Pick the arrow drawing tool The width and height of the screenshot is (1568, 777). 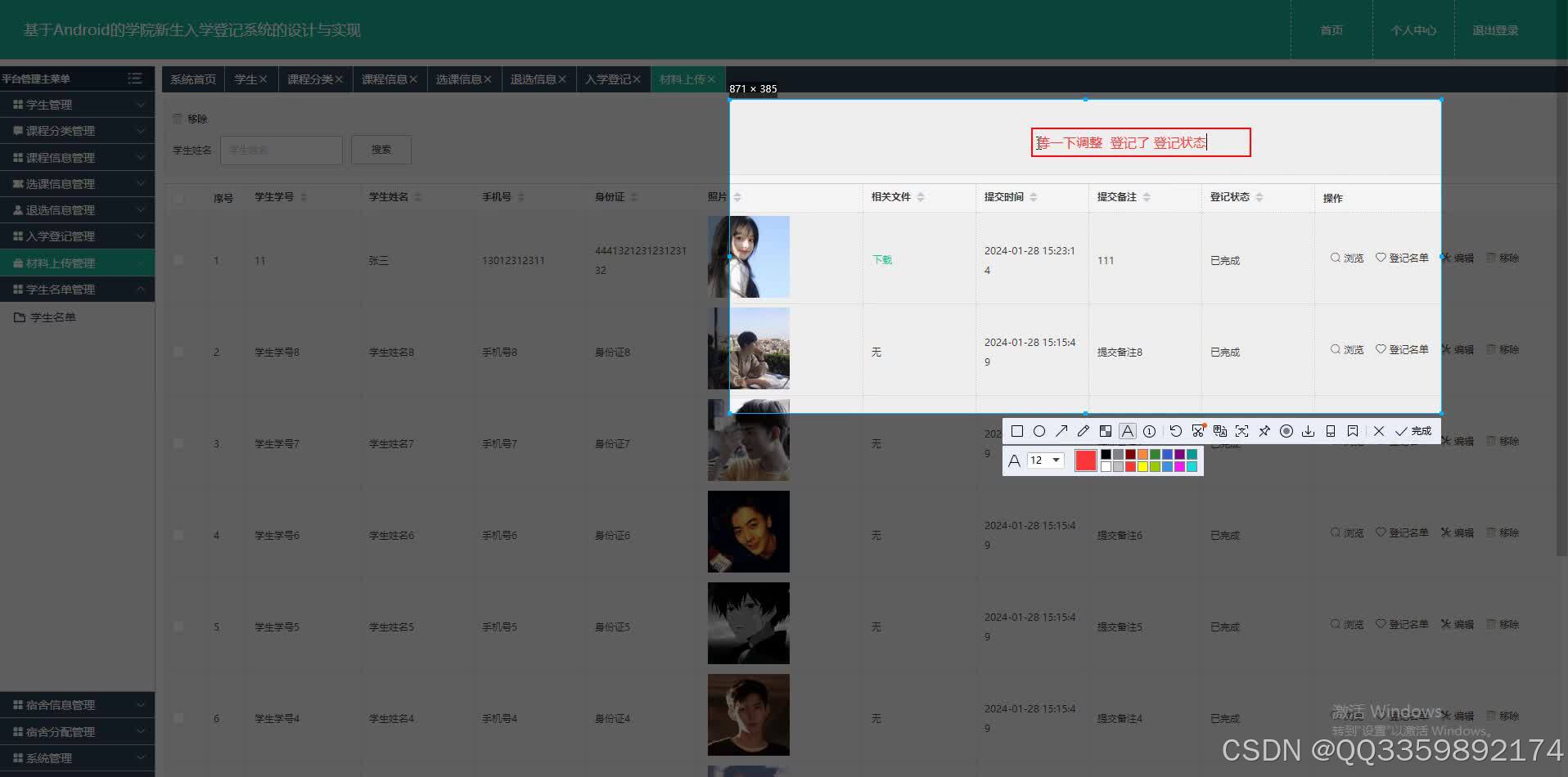tap(1061, 431)
